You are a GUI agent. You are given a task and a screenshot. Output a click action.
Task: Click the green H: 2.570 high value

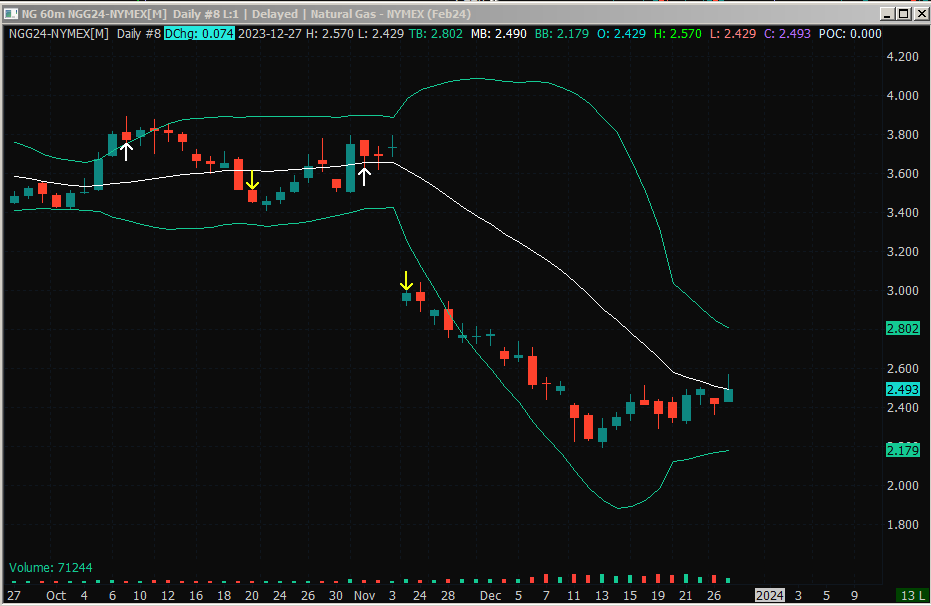677,33
